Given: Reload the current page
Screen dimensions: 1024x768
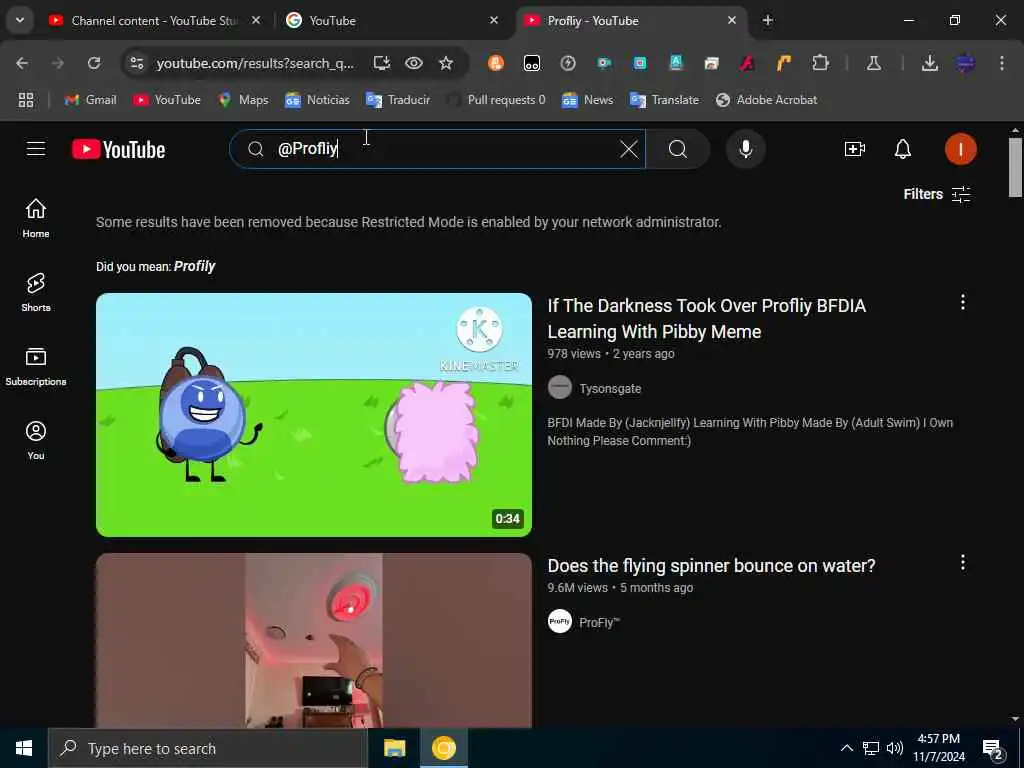Looking at the screenshot, I should click(x=94, y=63).
